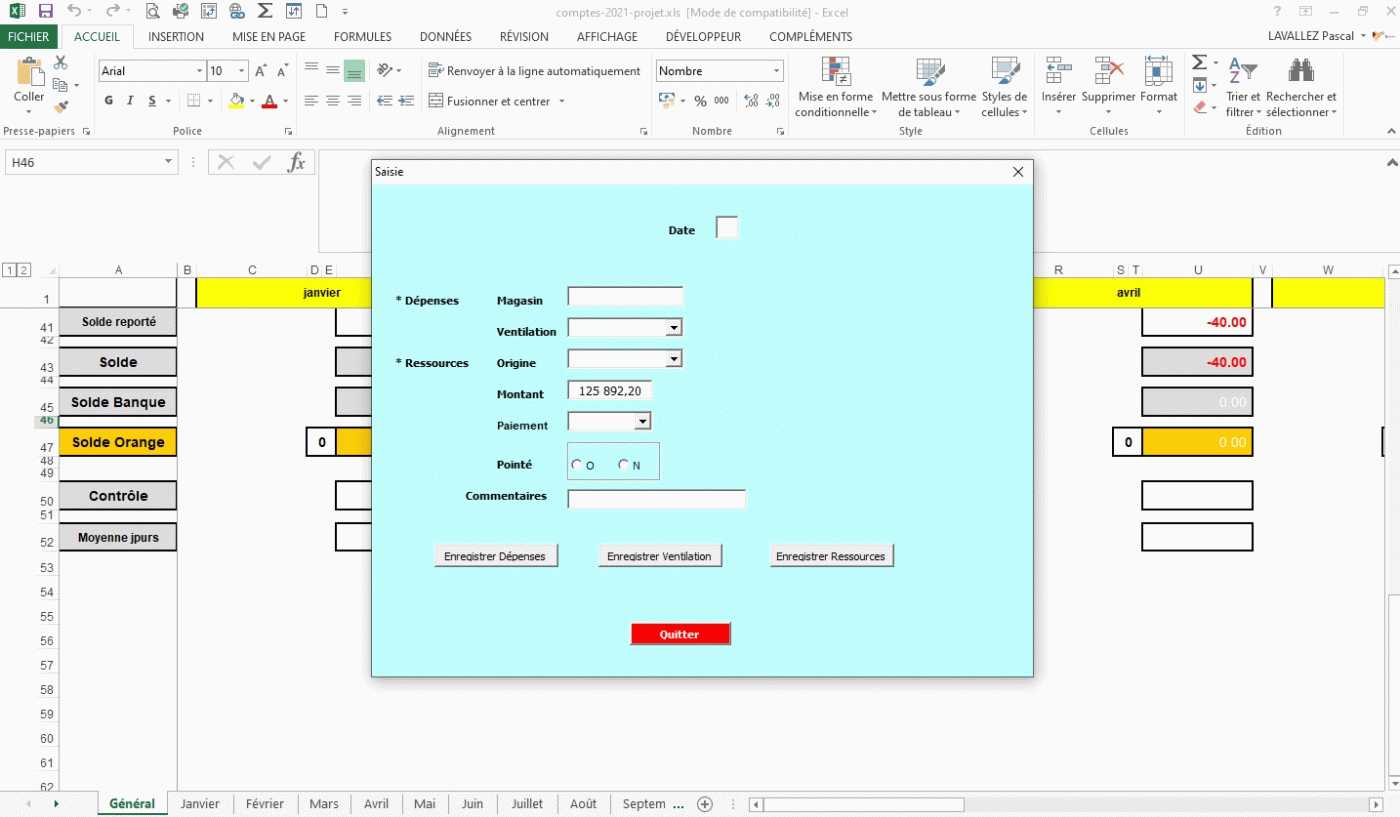The image size is (1400, 817).
Task: Click the percent style icon
Action: [x=700, y=101]
